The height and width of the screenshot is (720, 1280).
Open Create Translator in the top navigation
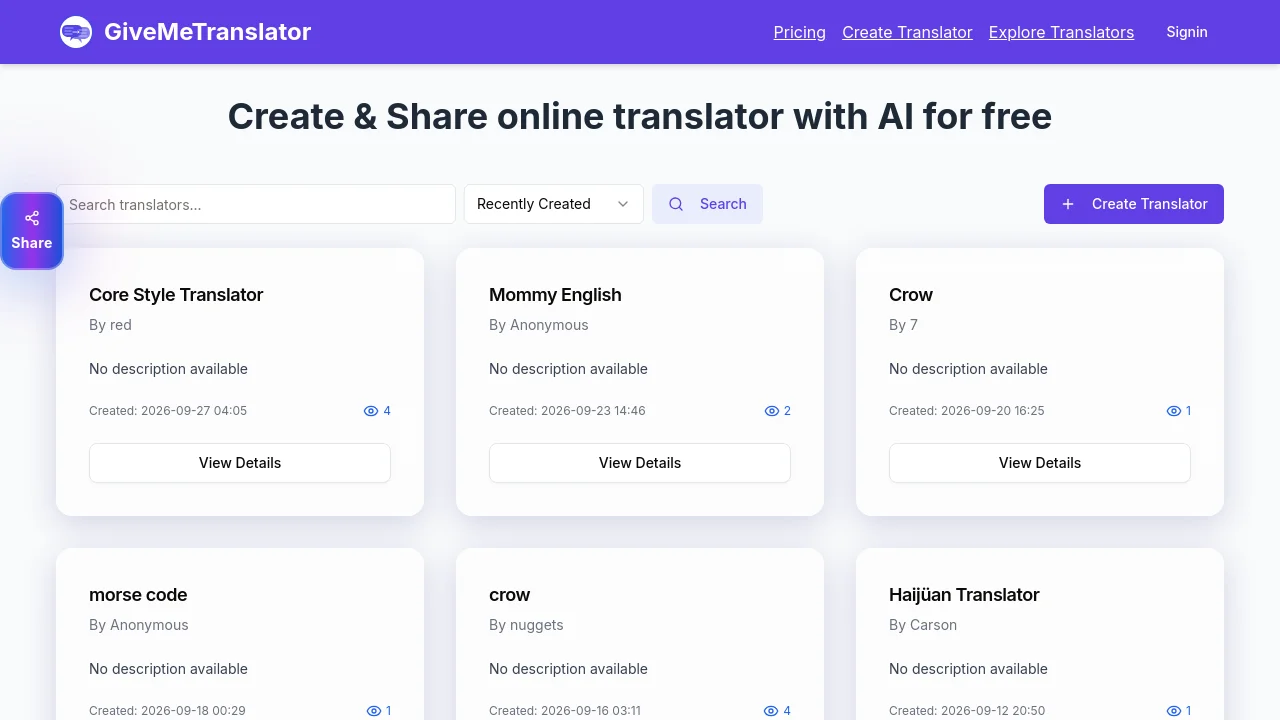pos(907,32)
